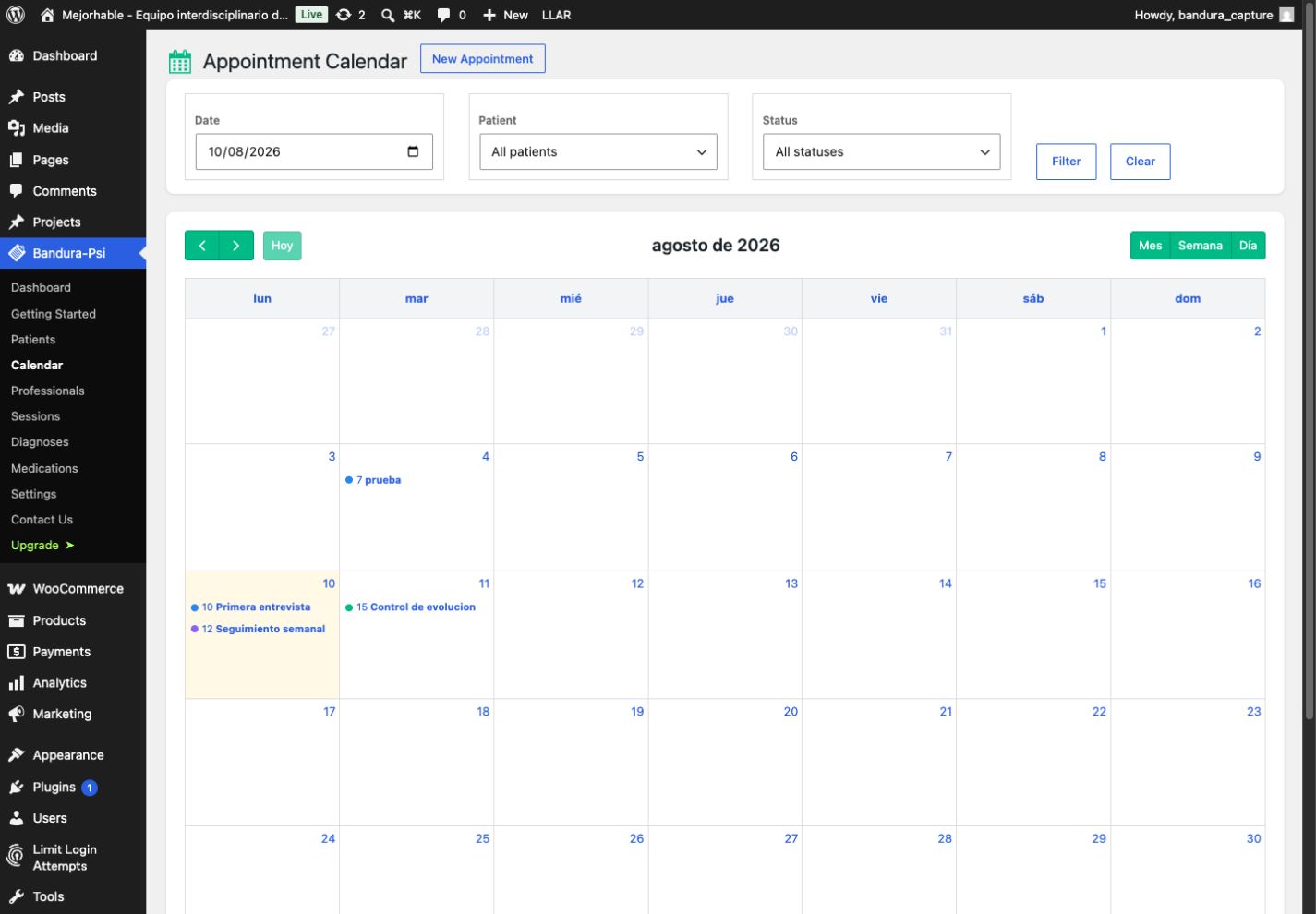Click the updates refresh icon

pos(344,15)
